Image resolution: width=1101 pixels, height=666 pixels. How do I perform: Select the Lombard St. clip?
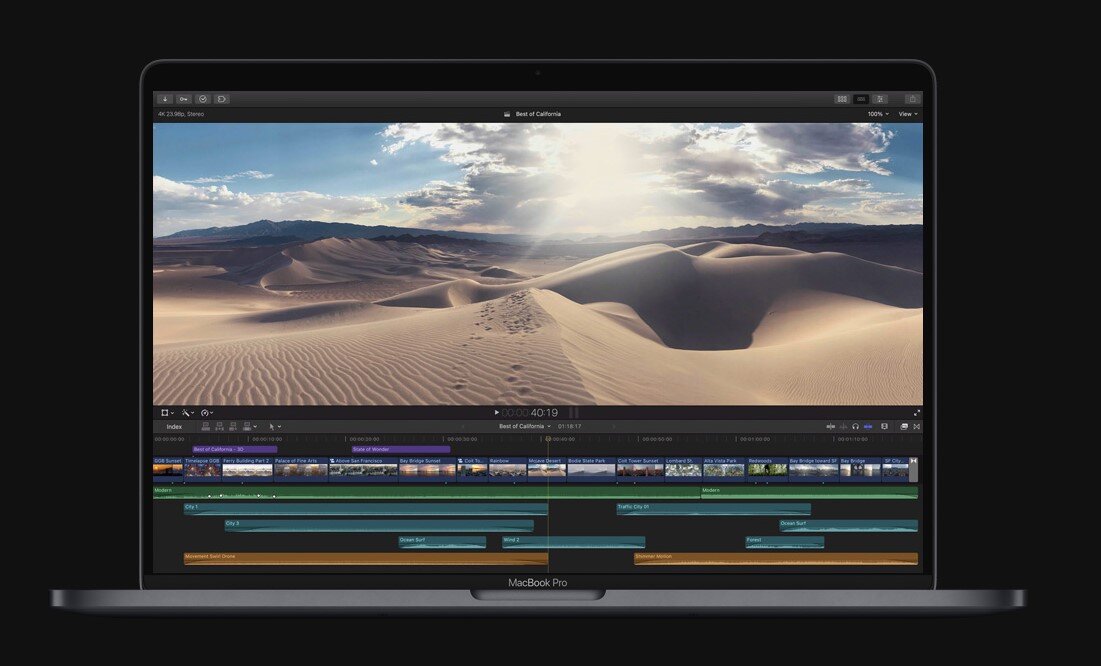683,469
